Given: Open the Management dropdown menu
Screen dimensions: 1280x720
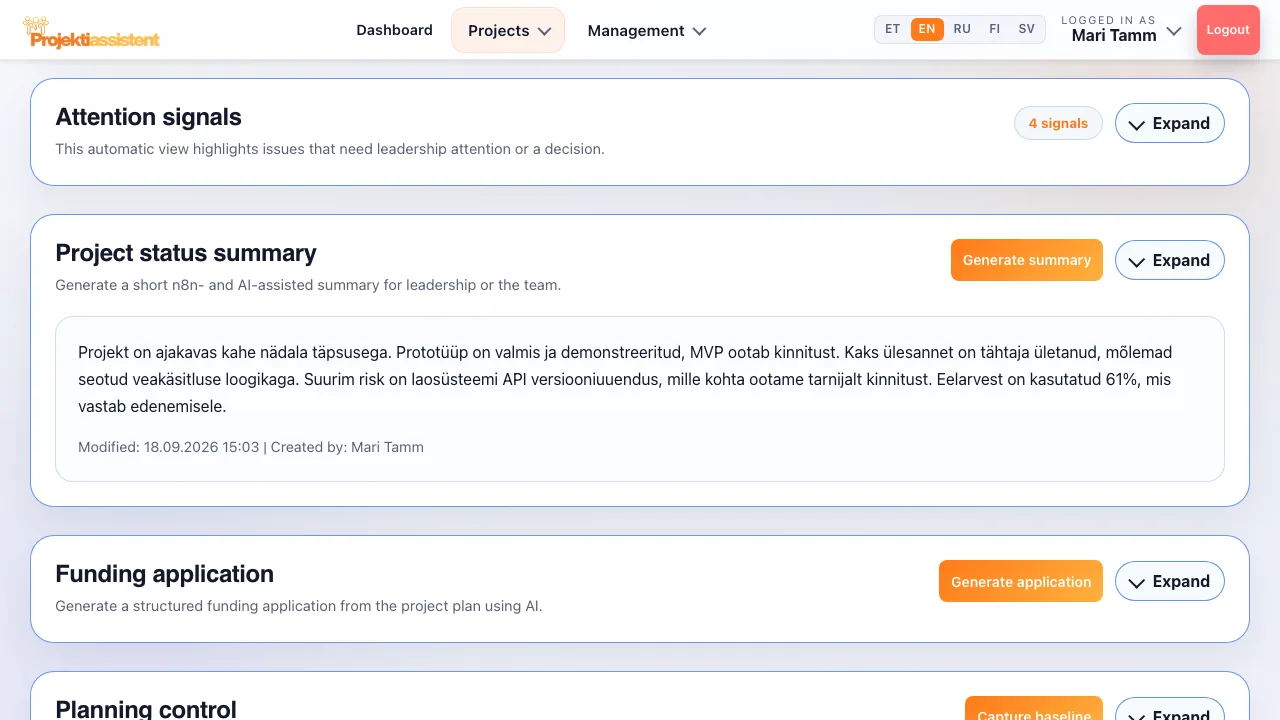Looking at the screenshot, I should pos(646,30).
